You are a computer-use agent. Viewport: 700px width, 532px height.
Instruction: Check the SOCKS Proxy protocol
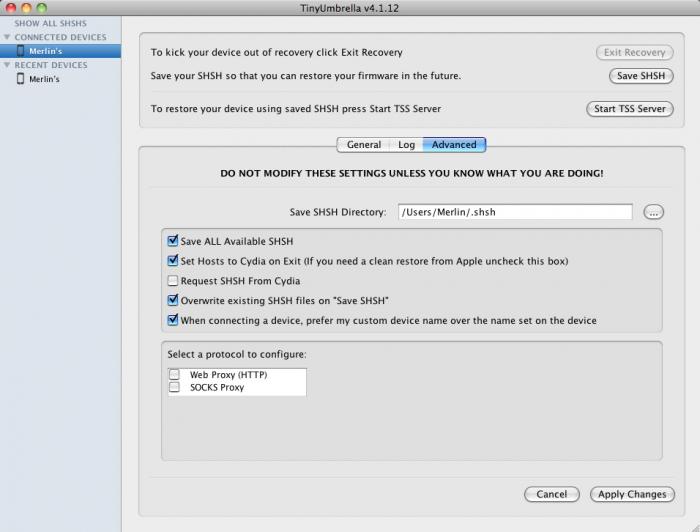click(175, 387)
